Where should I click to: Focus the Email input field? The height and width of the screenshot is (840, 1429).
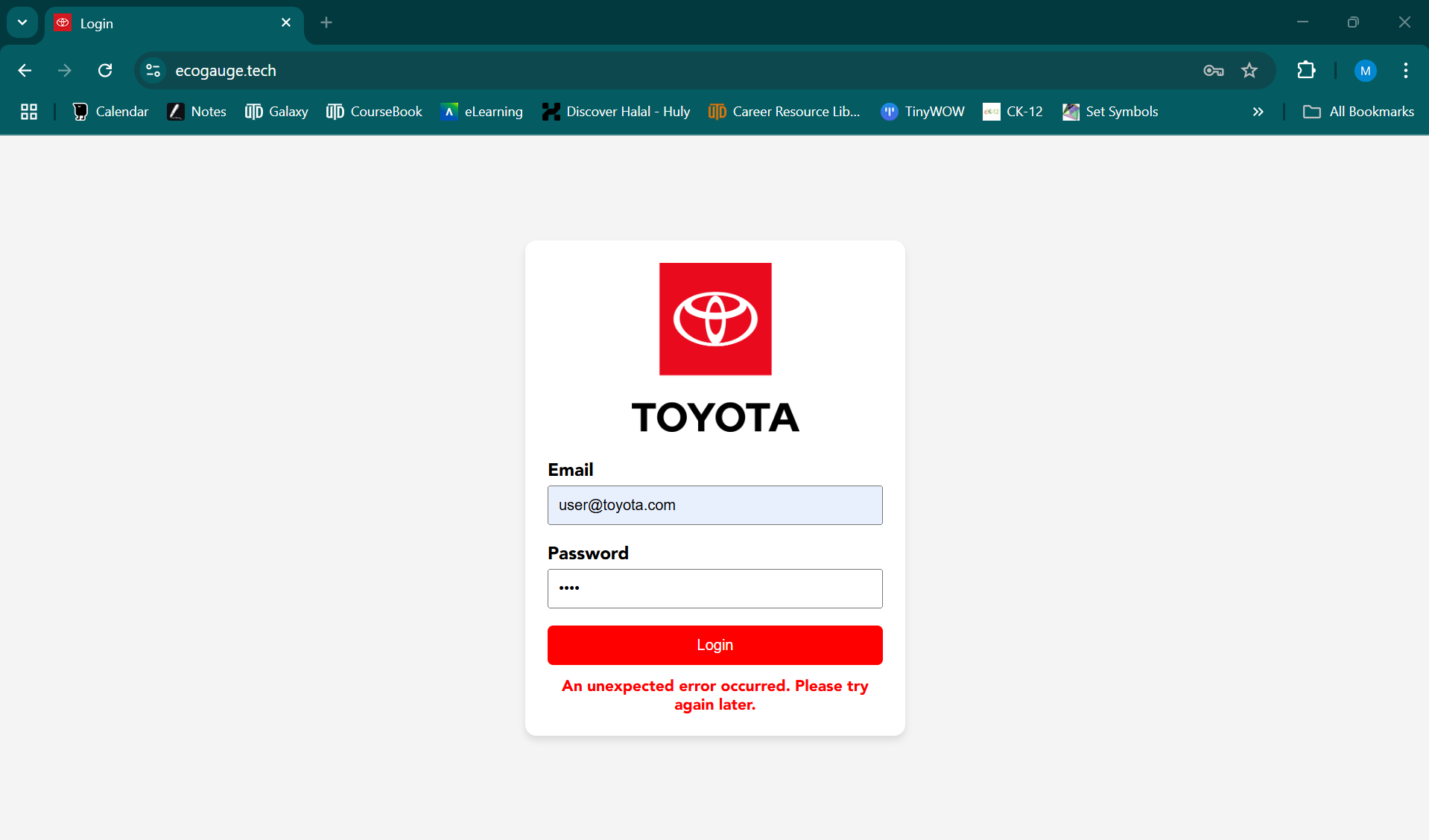pyautogui.click(x=715, y=506)
